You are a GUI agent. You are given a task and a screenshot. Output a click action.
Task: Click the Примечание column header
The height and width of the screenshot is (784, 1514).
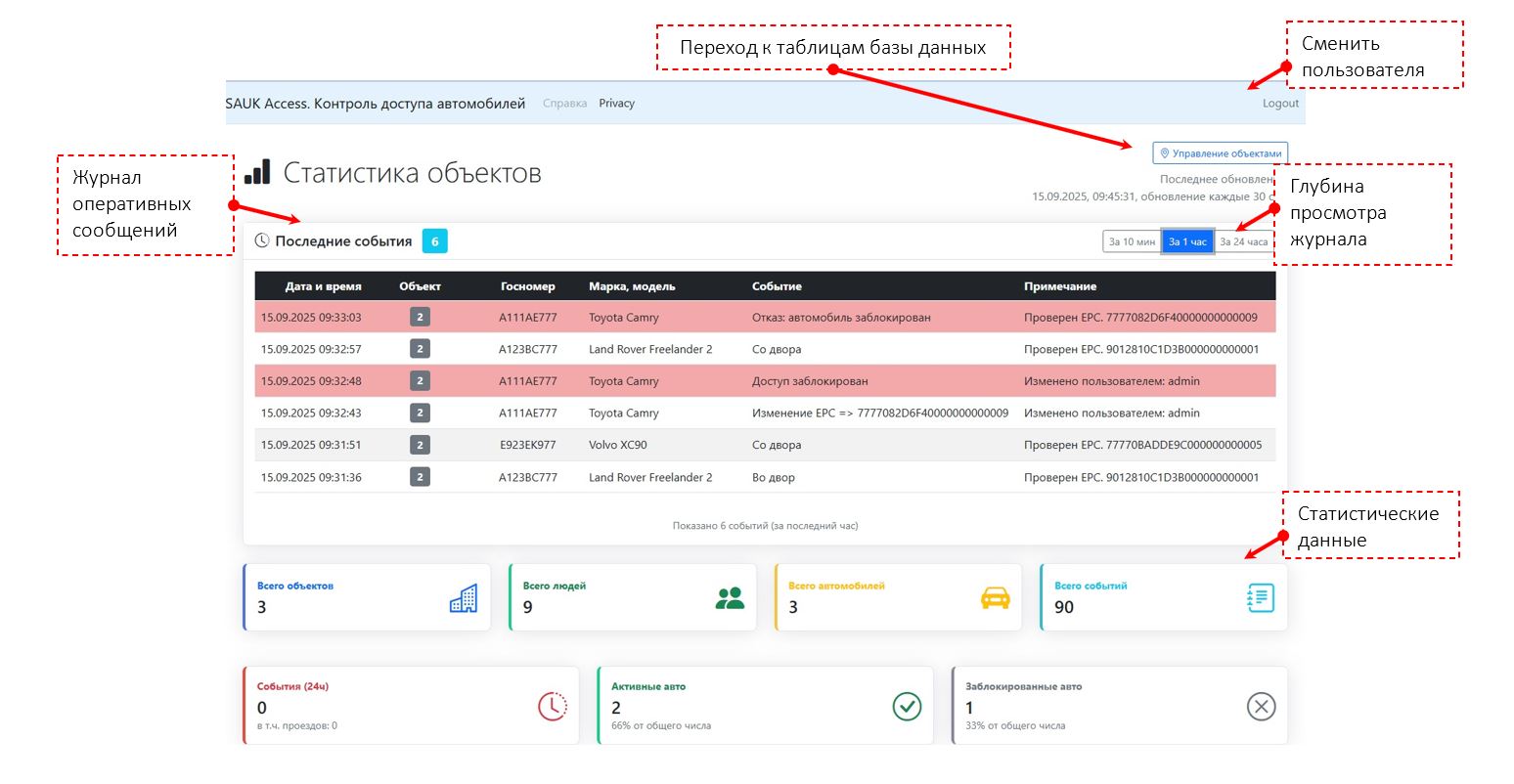tap(1060, 286)
